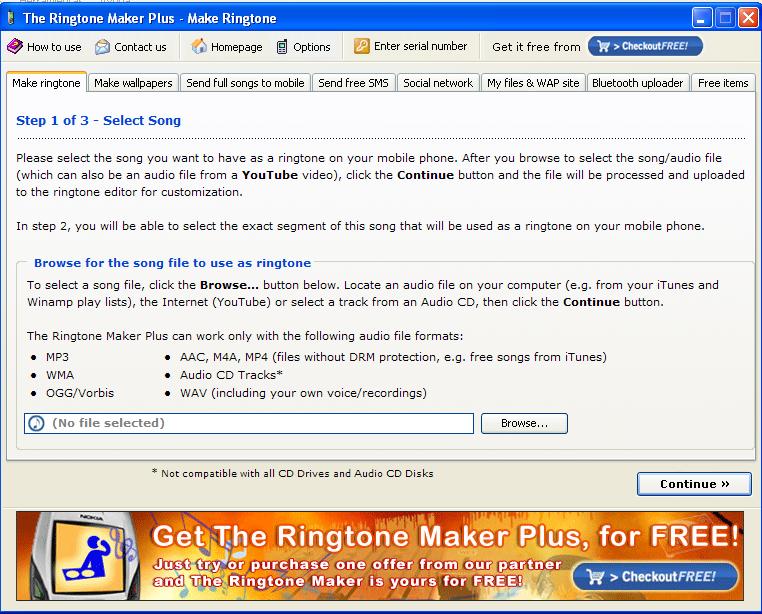
Task: Click the music note icon in file field
Action: [36, 423]
